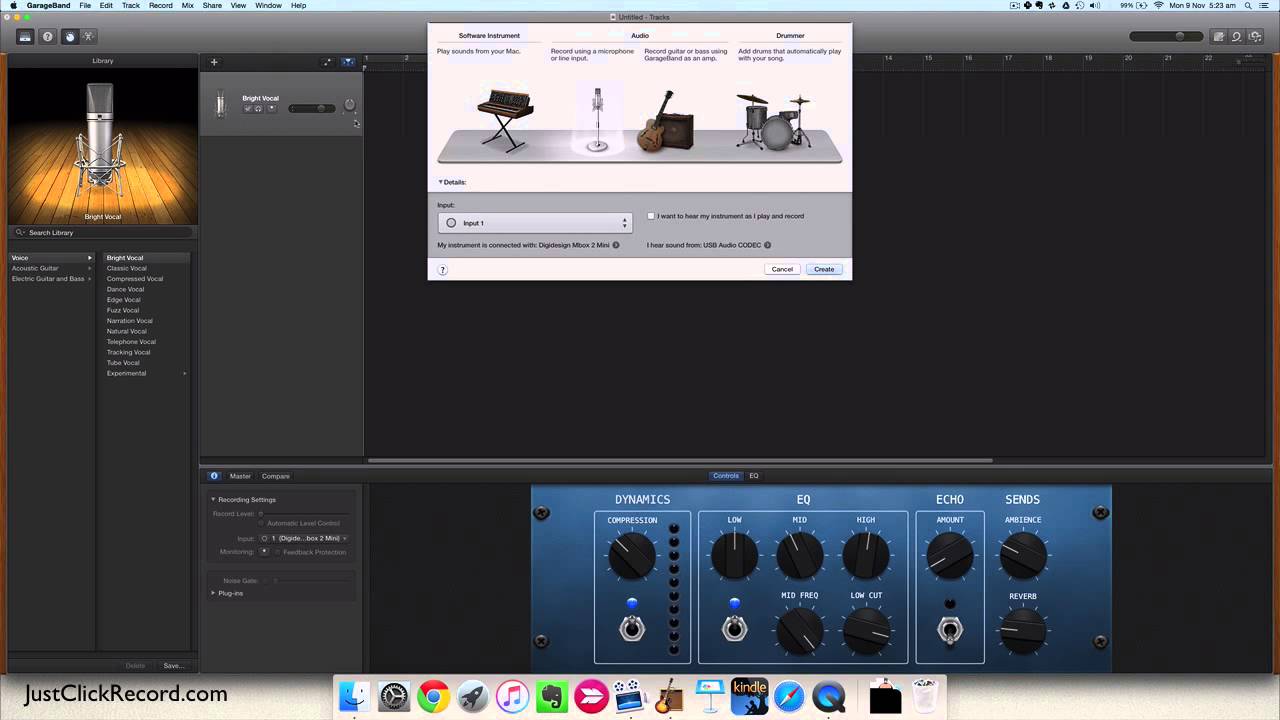Open the Media Browser button
Viewport: 1280px width, 720px height.
[x=1255, y=37]
